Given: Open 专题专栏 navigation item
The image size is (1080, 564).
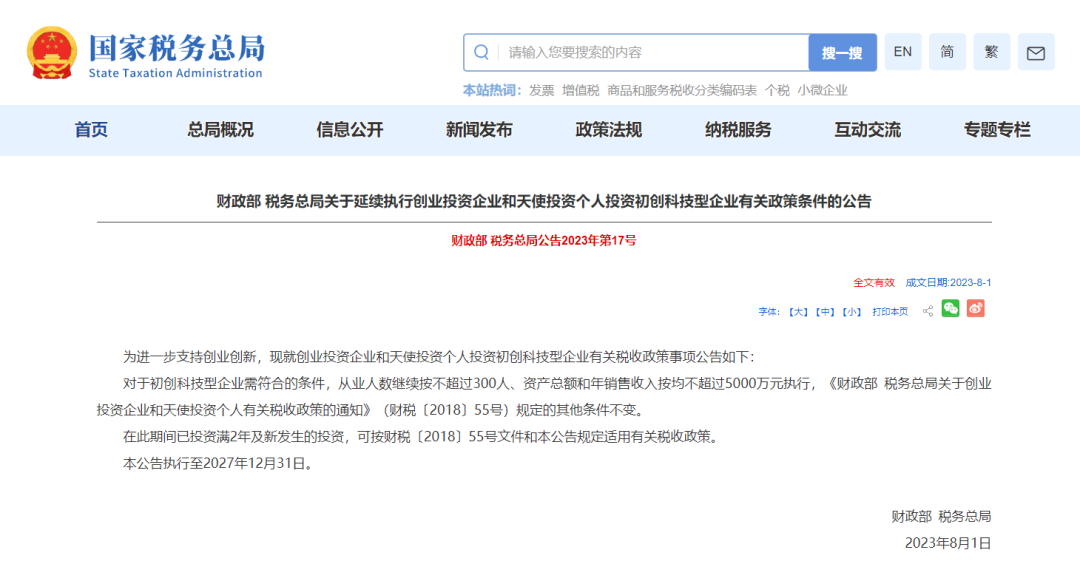Looking at the screenshot, I should click(x=997, y=129).
